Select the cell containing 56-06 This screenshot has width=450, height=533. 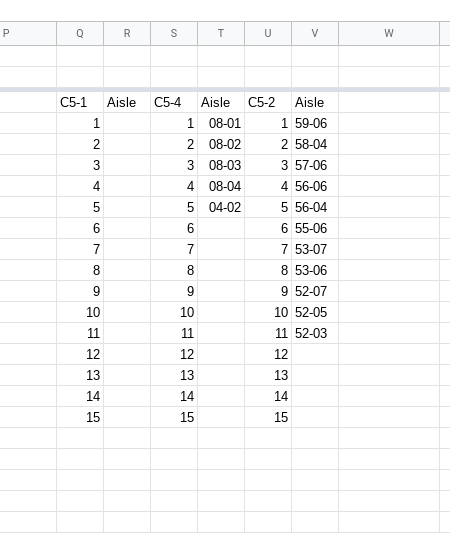pyautogui.click(x=315, y=186)
